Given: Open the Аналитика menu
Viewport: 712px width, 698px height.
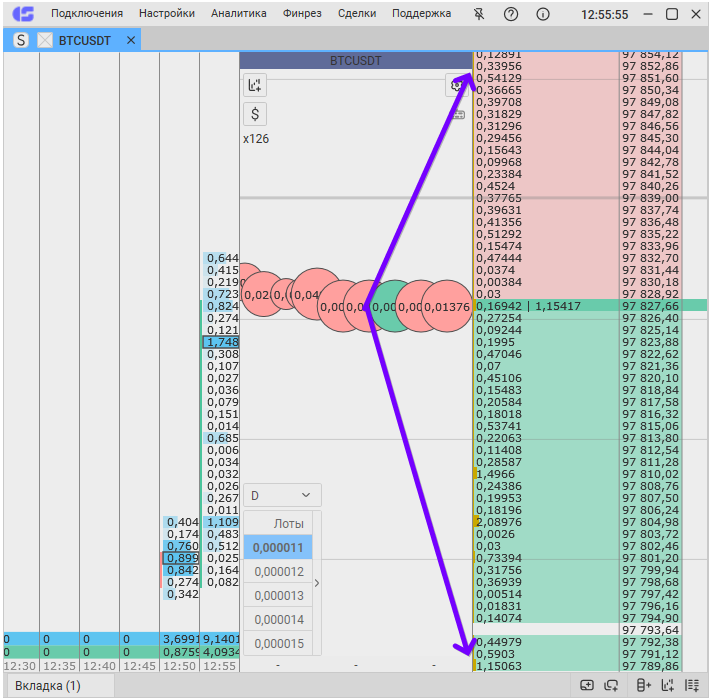Looking at the screenshot, I should (x=239, y=14).
